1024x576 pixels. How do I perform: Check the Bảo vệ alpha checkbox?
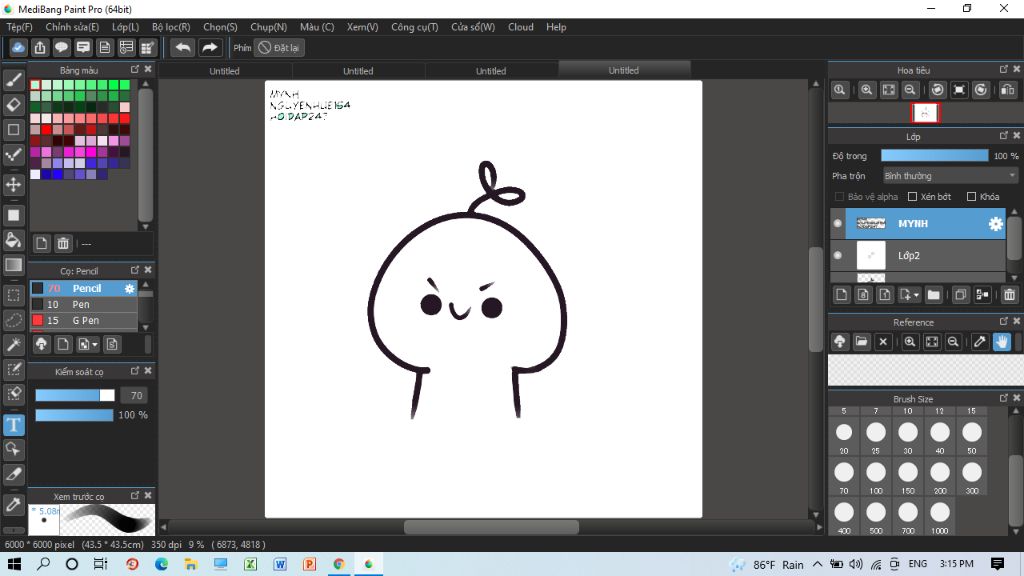(x=839, y=197)
